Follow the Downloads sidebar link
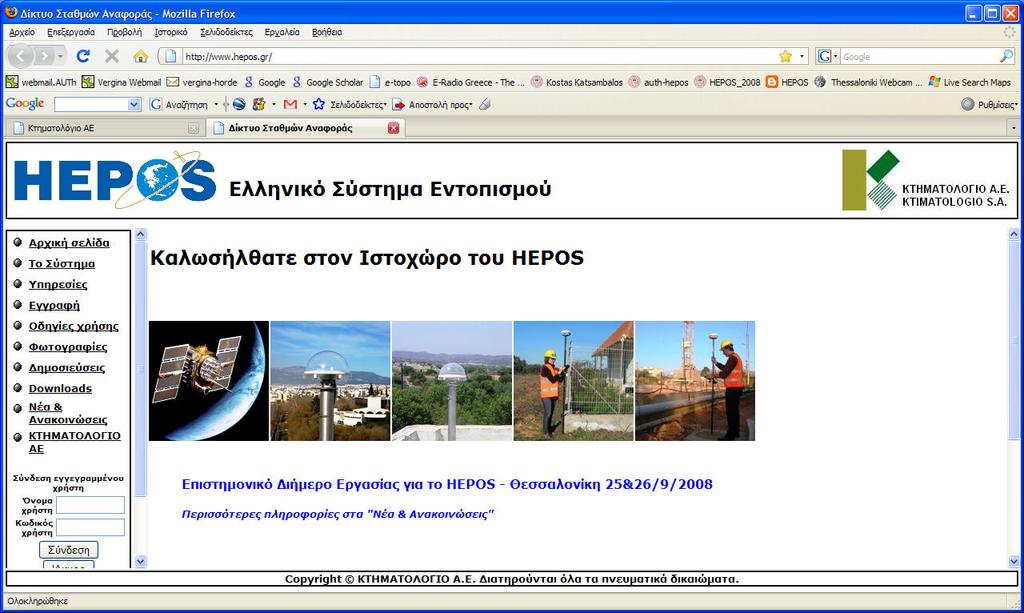The height and width of the screenshot is (613, 1024). coord(60,388)
